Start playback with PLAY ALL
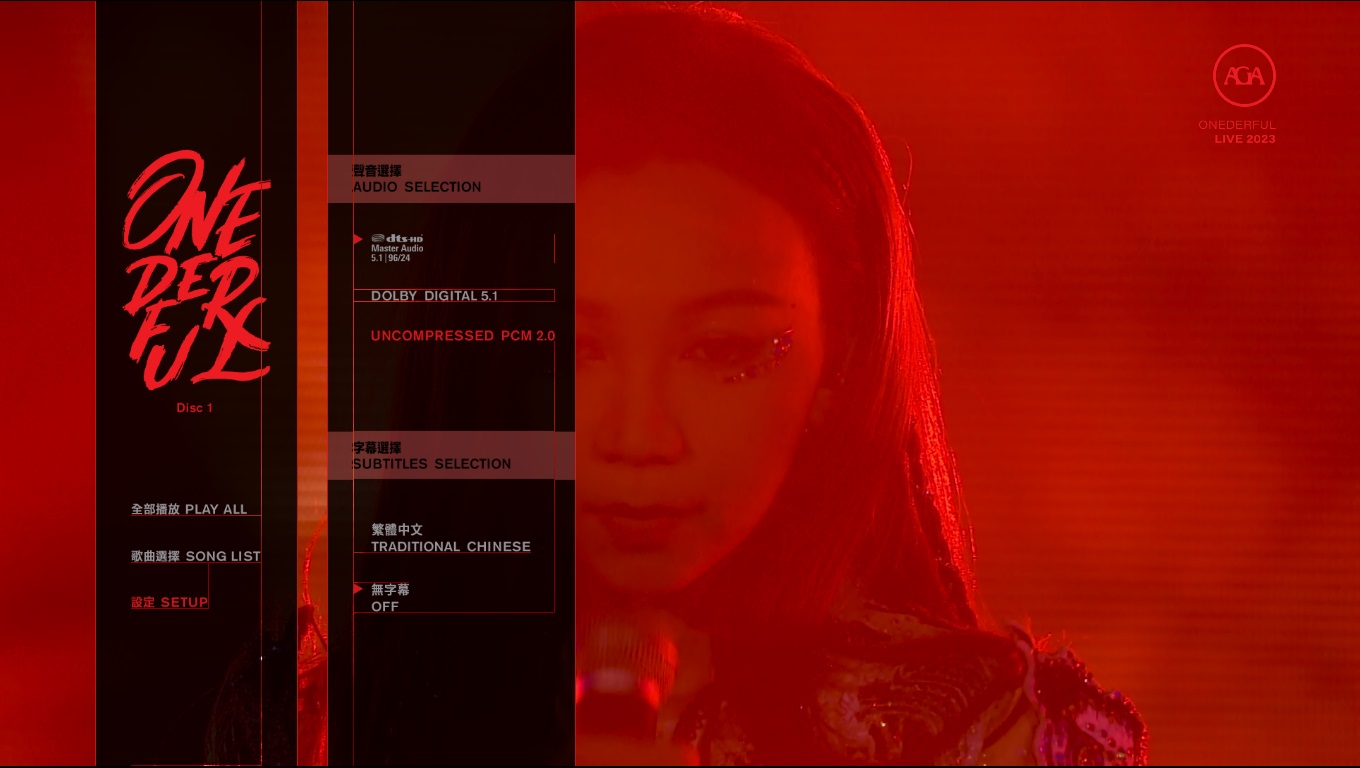 tap(189, 509)
